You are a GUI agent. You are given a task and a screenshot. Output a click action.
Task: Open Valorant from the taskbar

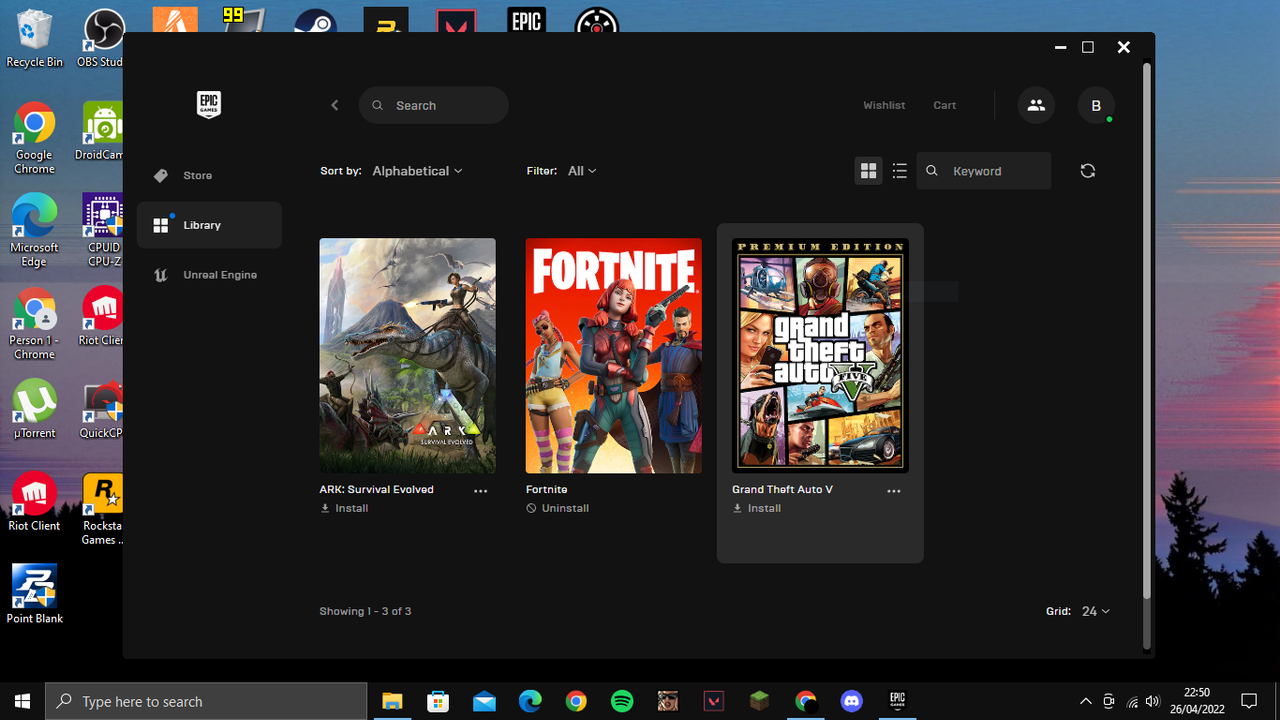(714, 701)
